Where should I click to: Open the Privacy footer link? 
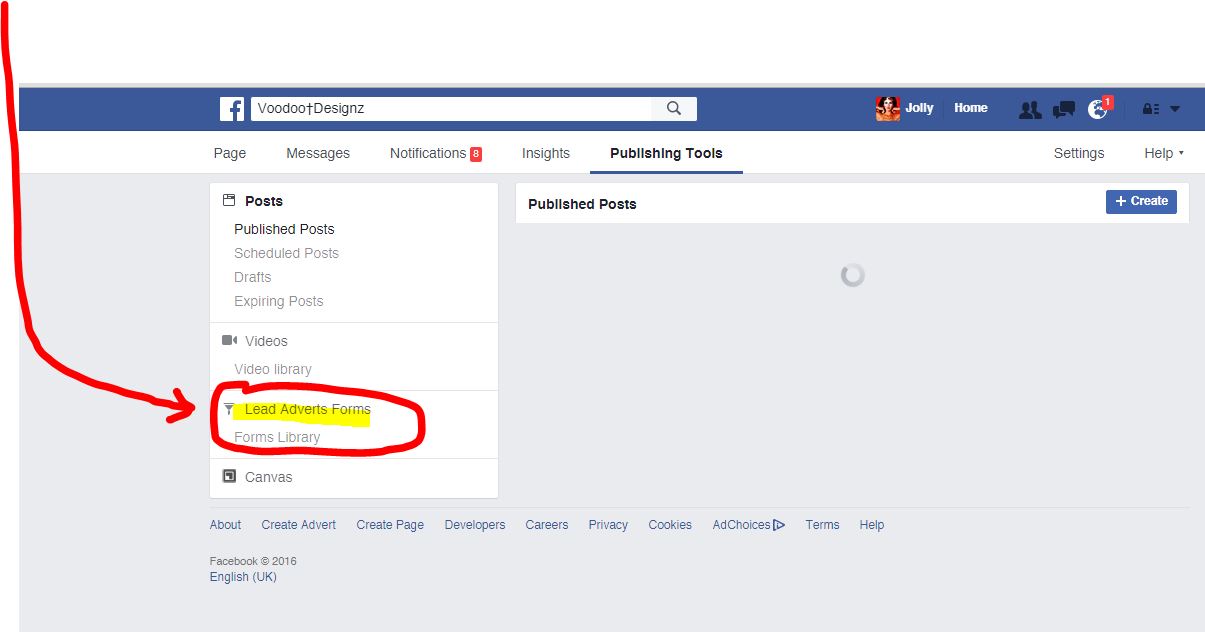(608, 525)
